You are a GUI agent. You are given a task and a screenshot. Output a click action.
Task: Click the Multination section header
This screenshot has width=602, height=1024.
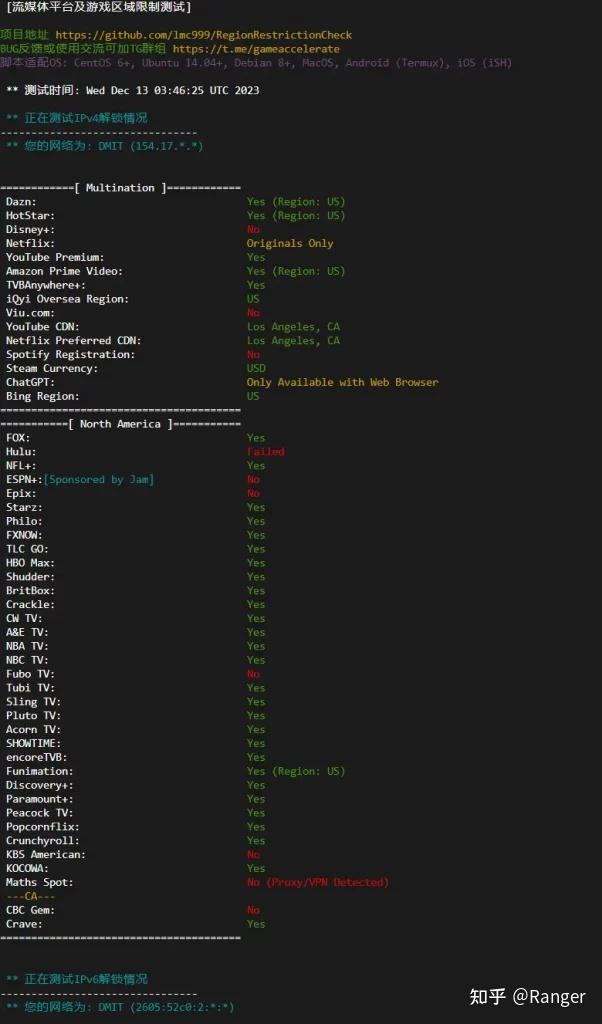(120, 188)
